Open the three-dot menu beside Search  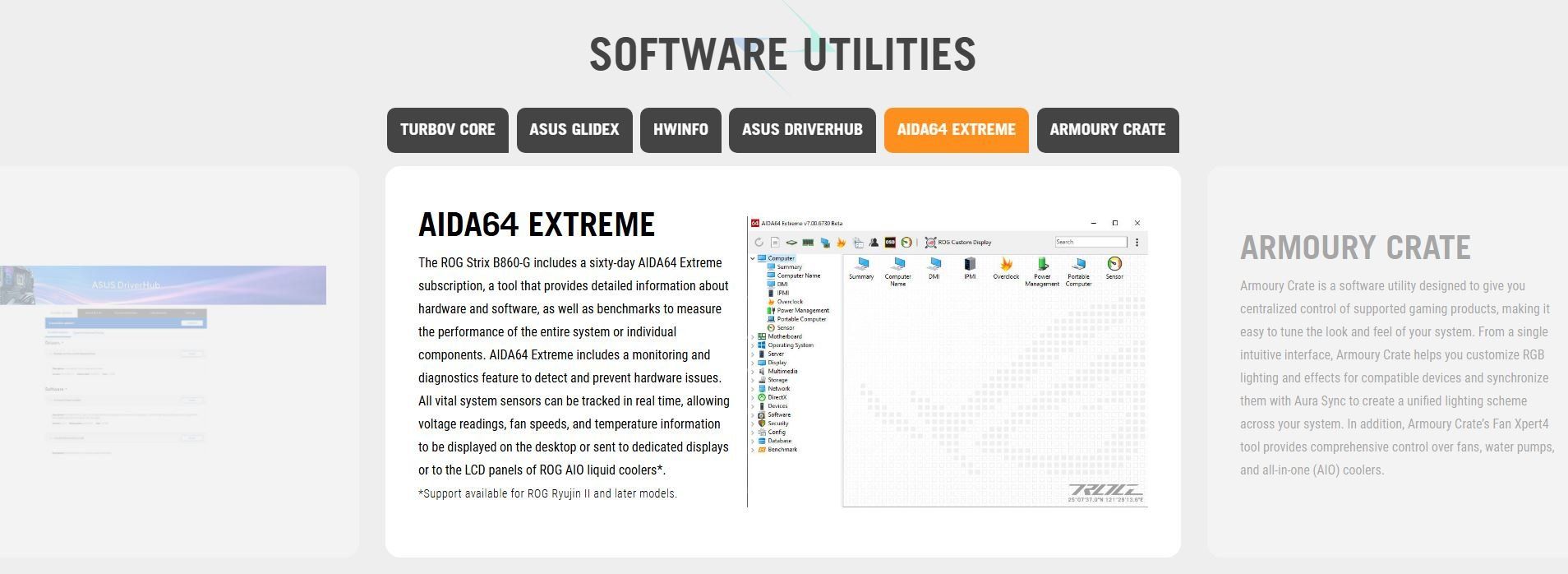pos(1137,243)
